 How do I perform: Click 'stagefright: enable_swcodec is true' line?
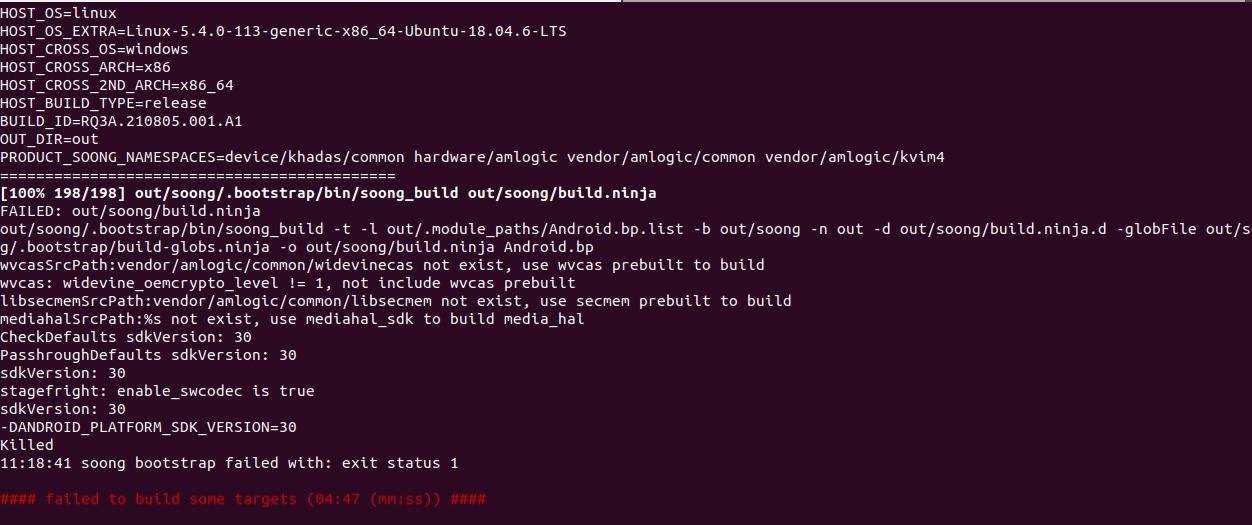coord(157,391)
